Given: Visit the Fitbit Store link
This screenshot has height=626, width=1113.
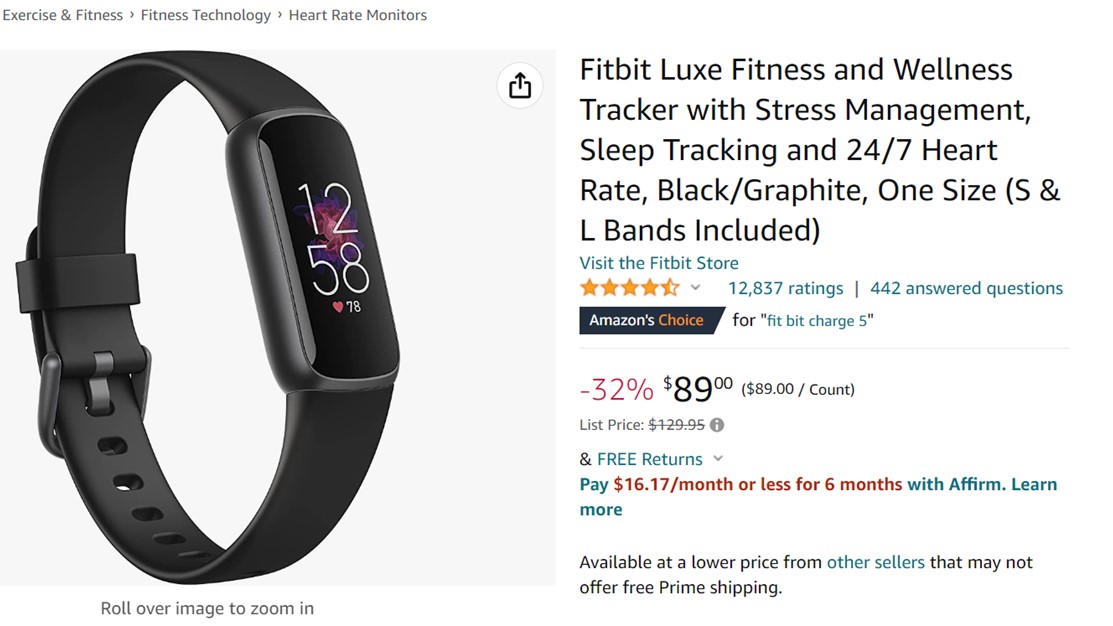Looking at the screenshot, I should (x=659, y=263).
